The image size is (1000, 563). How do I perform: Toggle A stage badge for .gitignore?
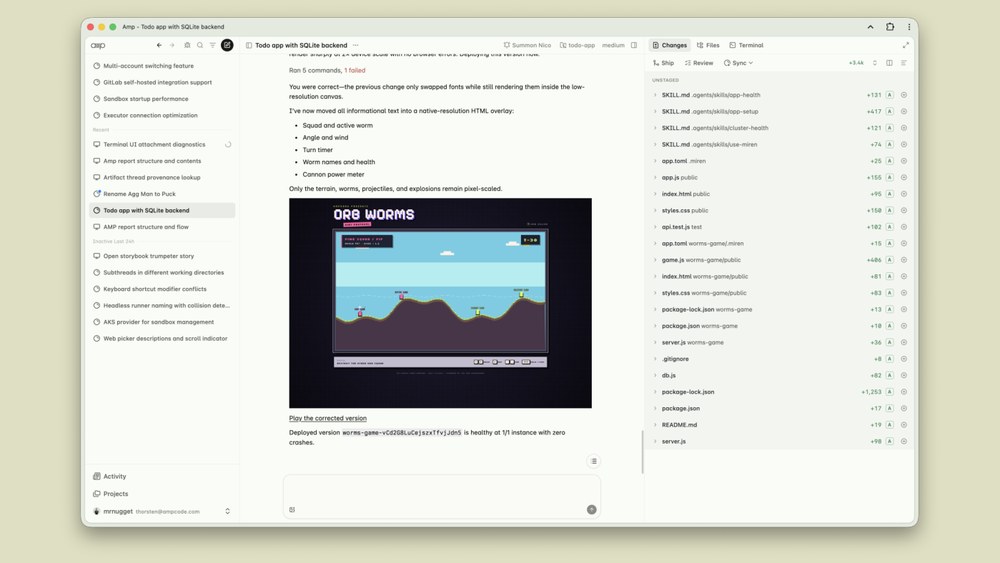[889, 359]
